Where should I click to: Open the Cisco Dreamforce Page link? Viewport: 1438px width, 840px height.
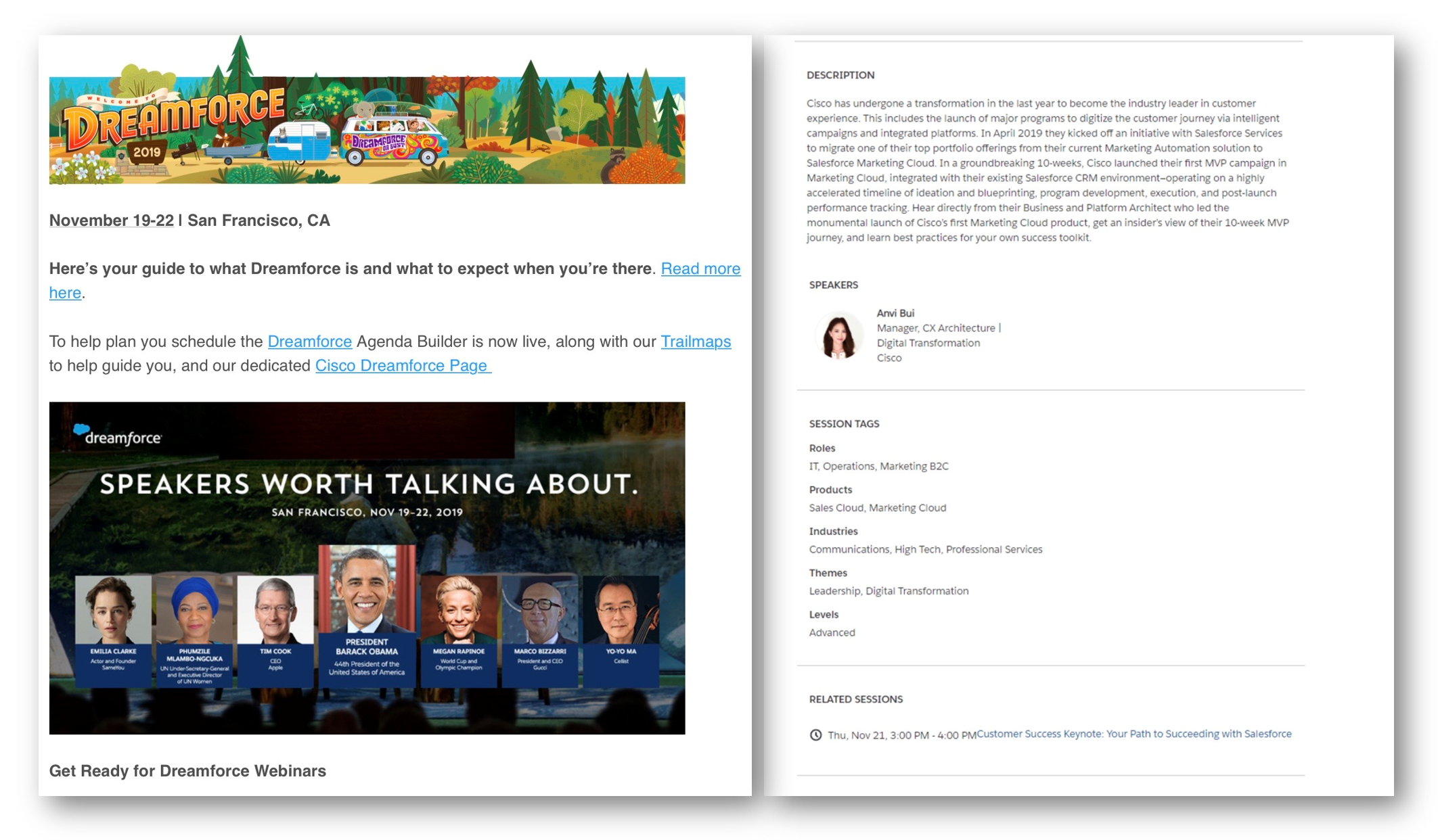pos(403,366)
